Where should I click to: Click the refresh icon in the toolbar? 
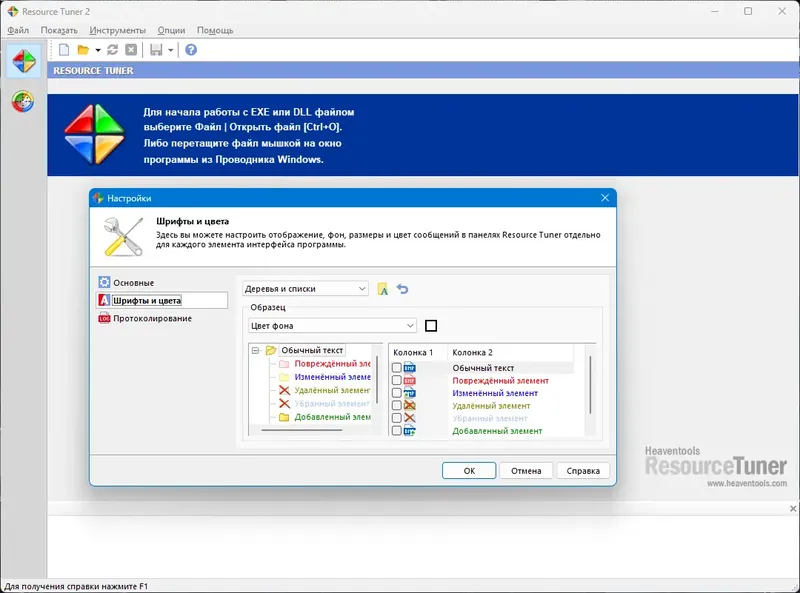113,51
